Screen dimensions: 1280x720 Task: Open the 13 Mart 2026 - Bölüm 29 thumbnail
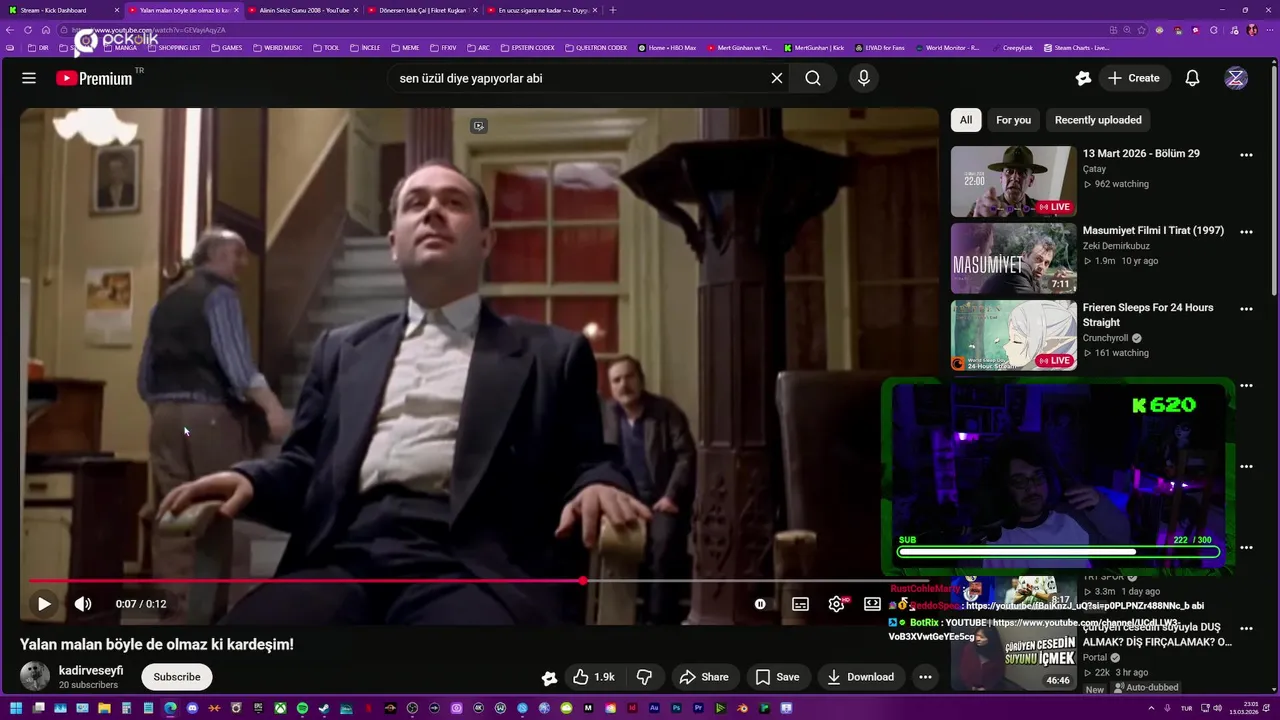[1013, 182]
